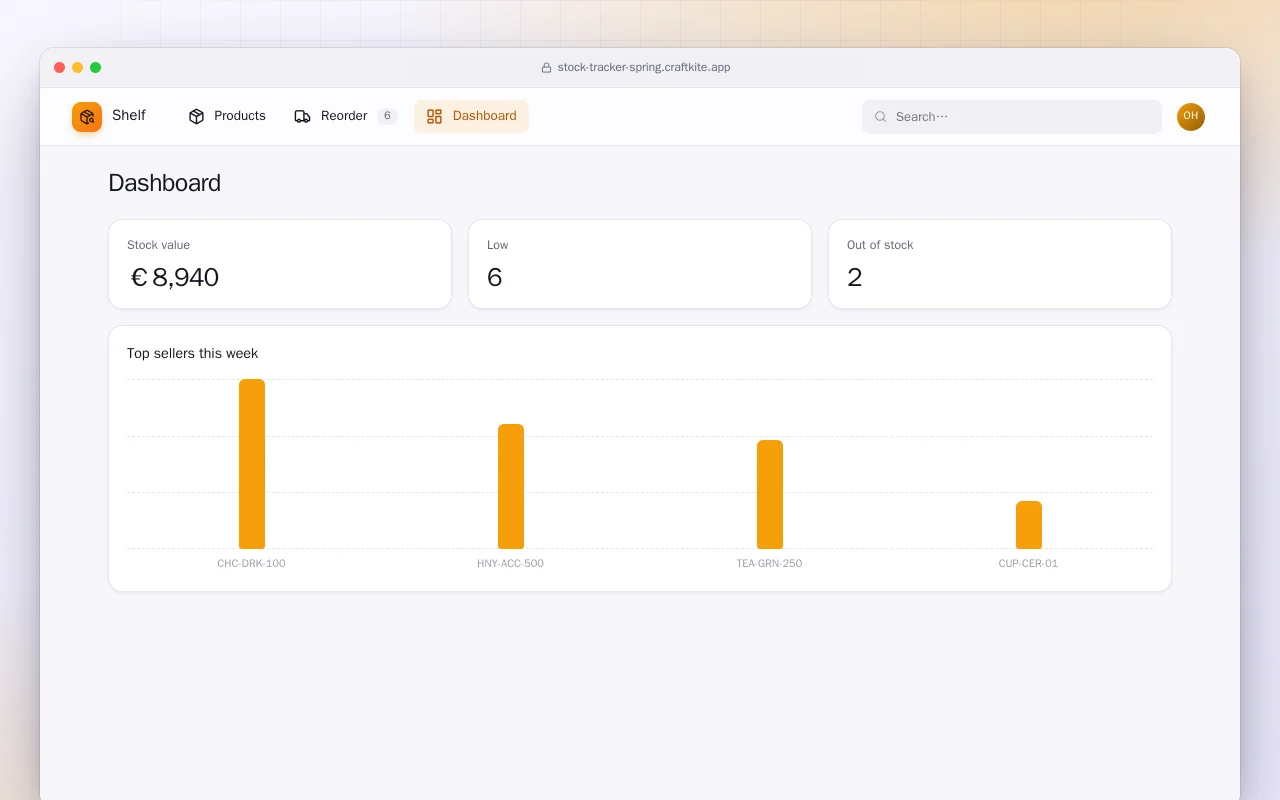1280x800 pixels.
Task: Click the Shelf brand name
Action: pyautogui.click(x=129, y=115)
